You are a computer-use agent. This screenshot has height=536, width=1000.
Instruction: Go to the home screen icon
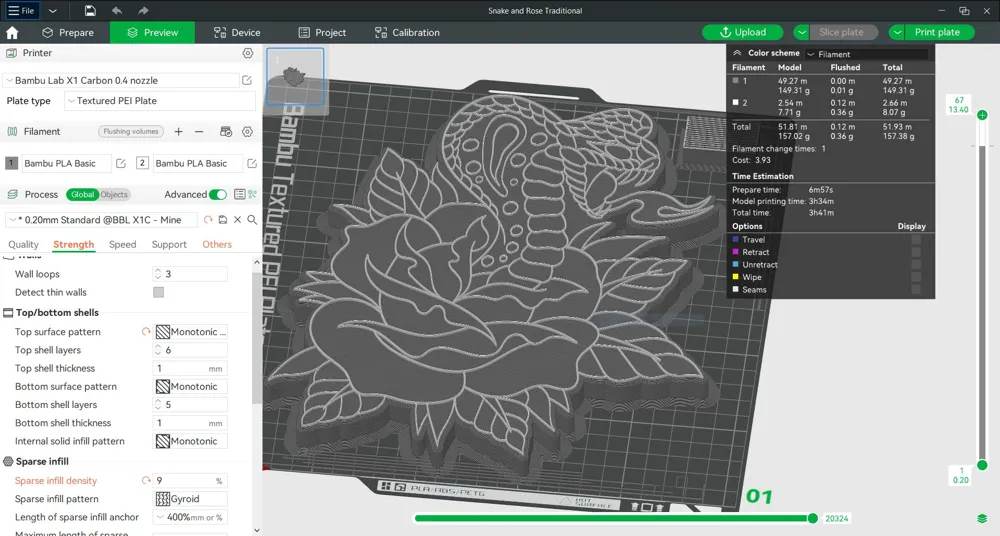click(12, 33)
